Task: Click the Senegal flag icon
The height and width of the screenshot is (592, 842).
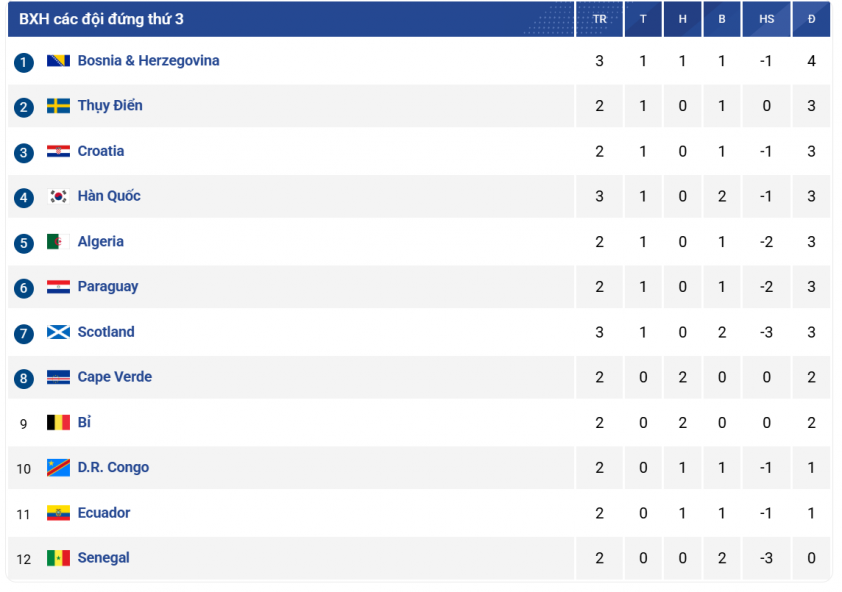Action: click(x=58, y=558)
